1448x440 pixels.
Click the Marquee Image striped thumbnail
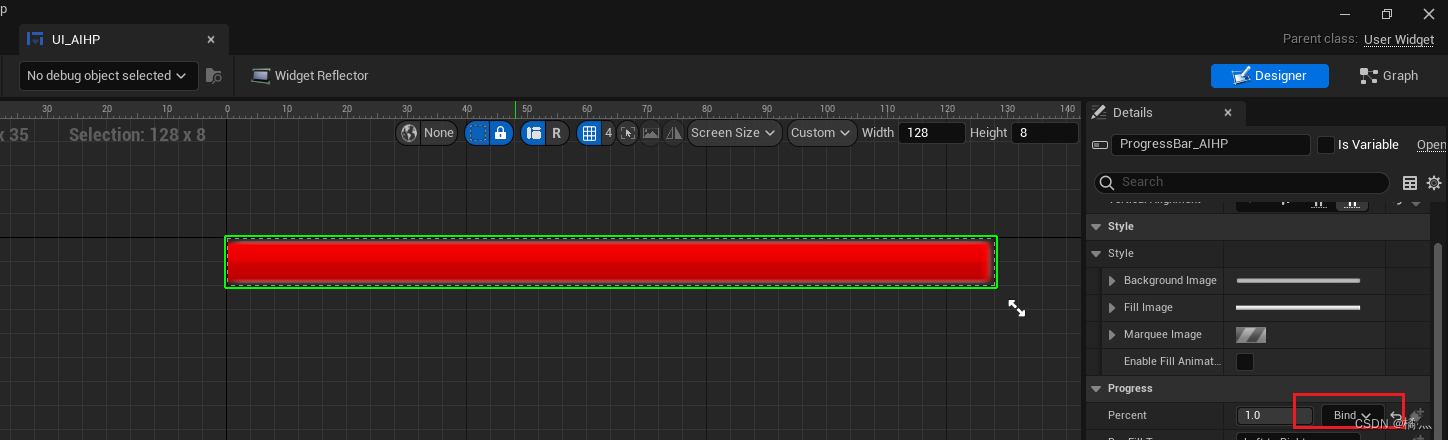(x=1251, y=334)
